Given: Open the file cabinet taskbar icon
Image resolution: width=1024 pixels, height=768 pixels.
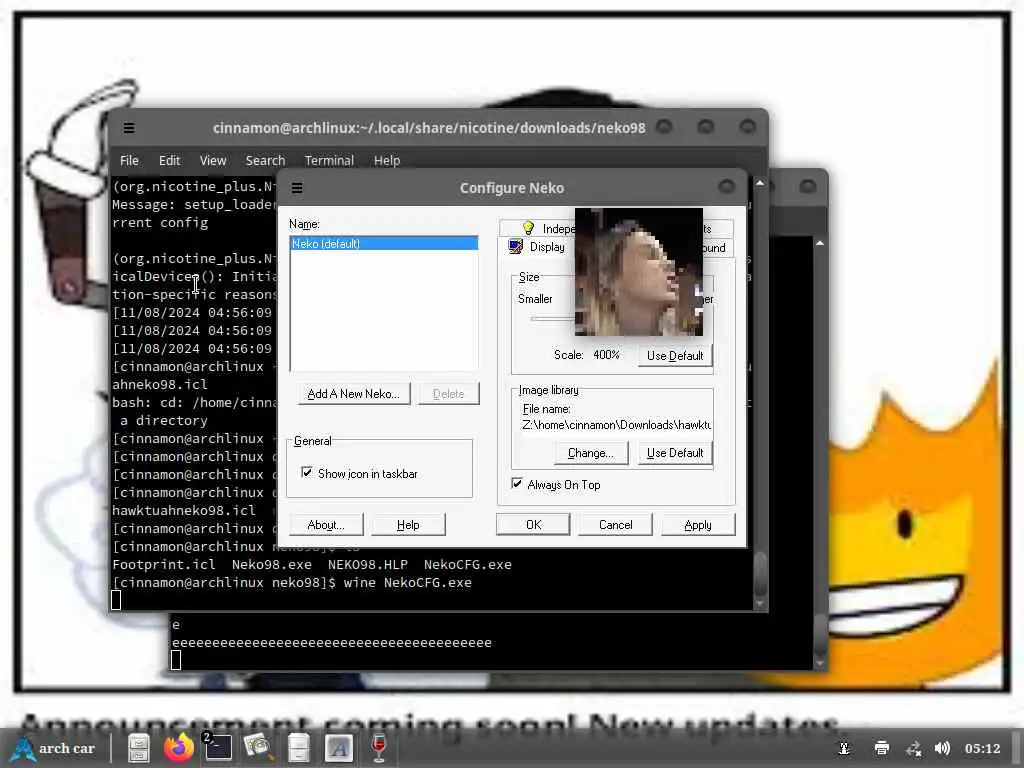Looking at the screenshot, I should (x=298, y=748).
